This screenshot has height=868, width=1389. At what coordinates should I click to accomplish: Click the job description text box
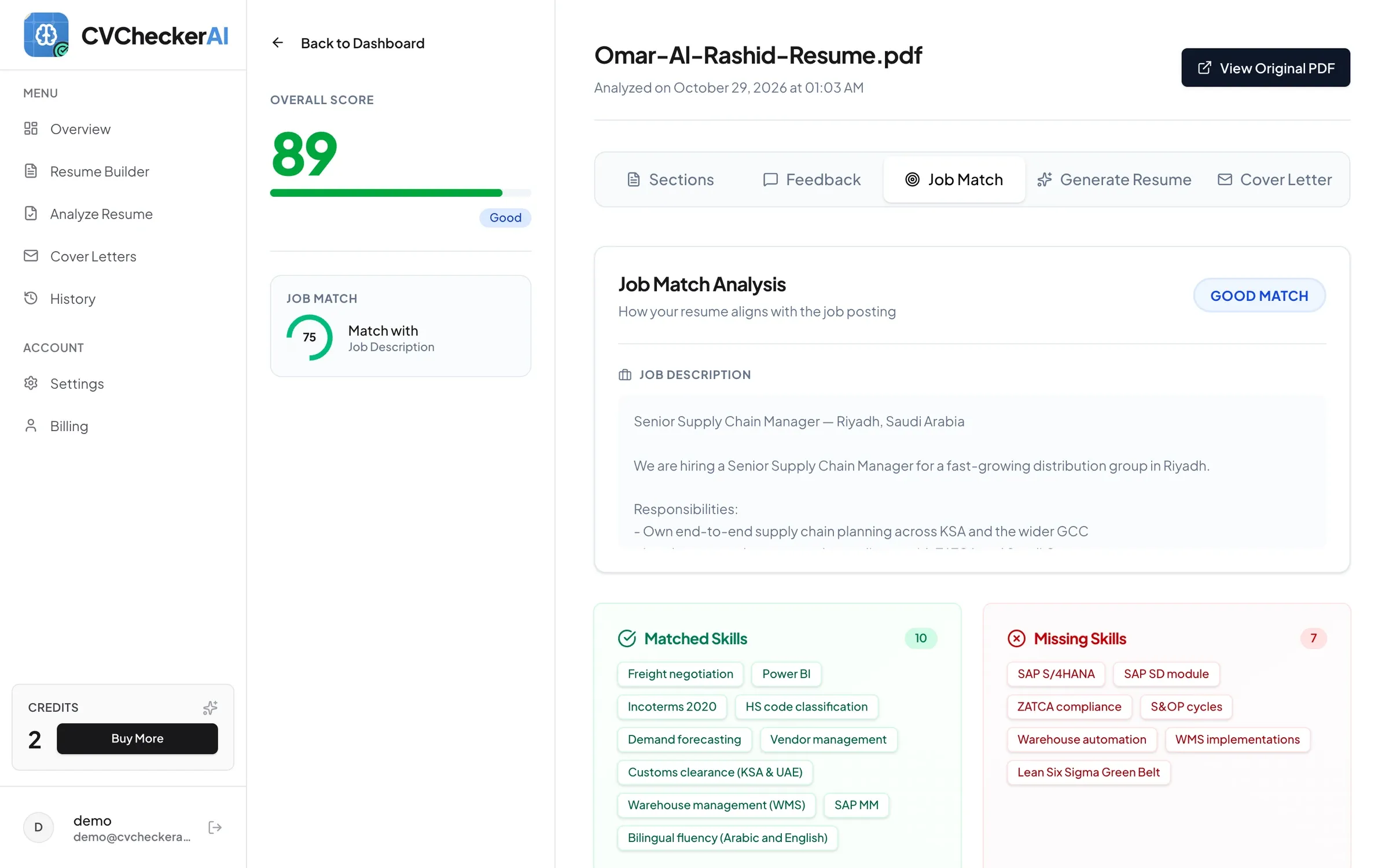(x=972, y=472)
